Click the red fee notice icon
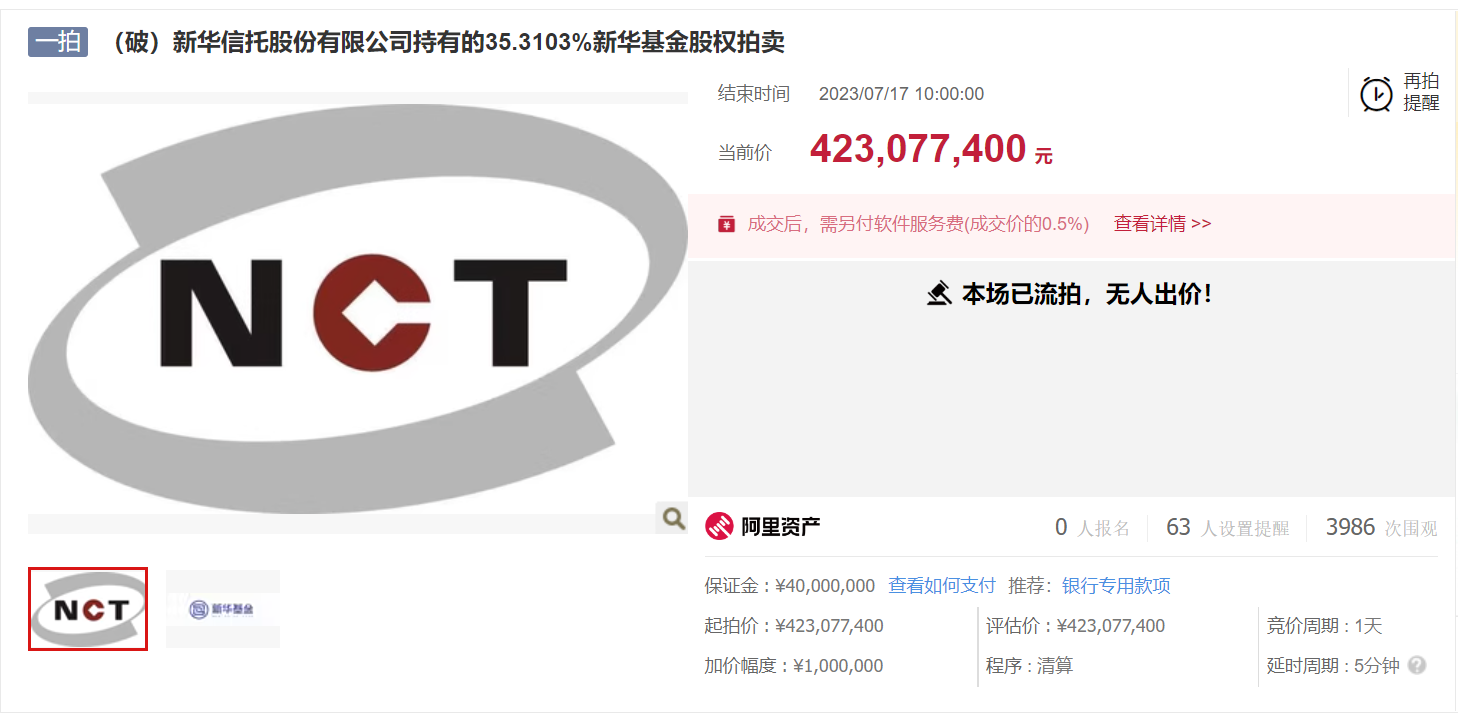This screenshot has width=1458, height=726. tap(727, 224)
